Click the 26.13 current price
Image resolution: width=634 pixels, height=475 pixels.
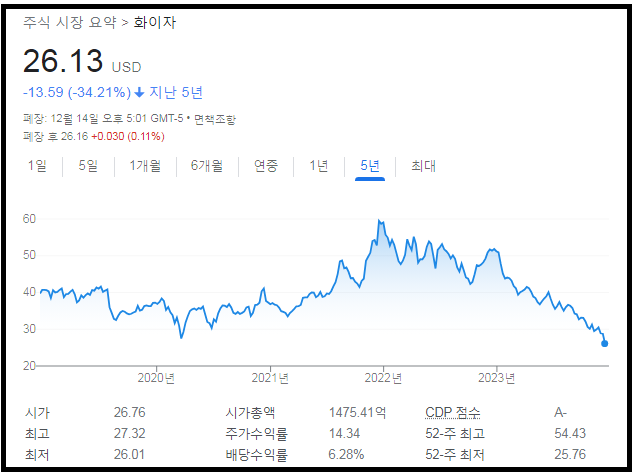(63, 61)
